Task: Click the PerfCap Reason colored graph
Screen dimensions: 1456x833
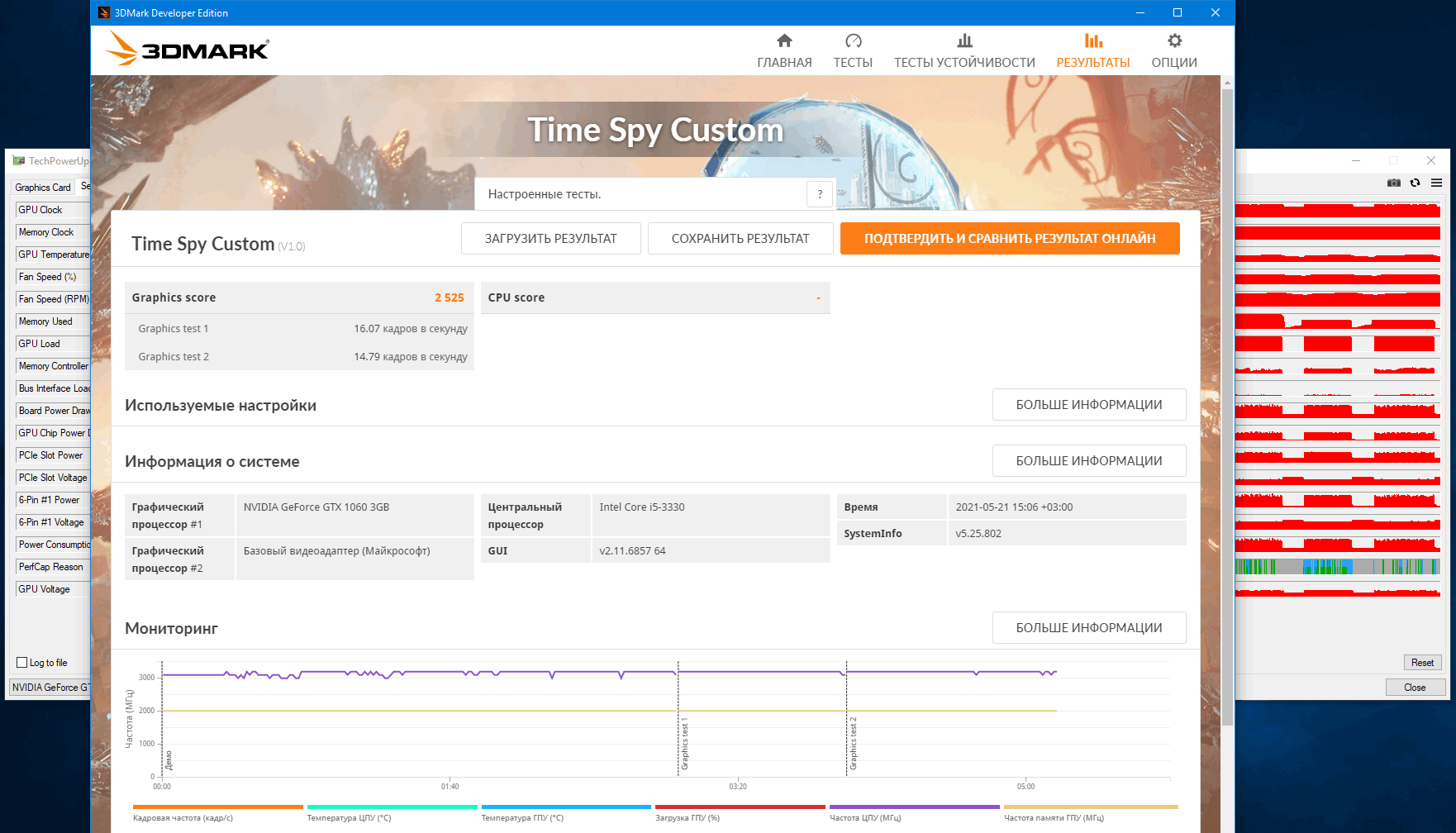Action: (1338, 567)
